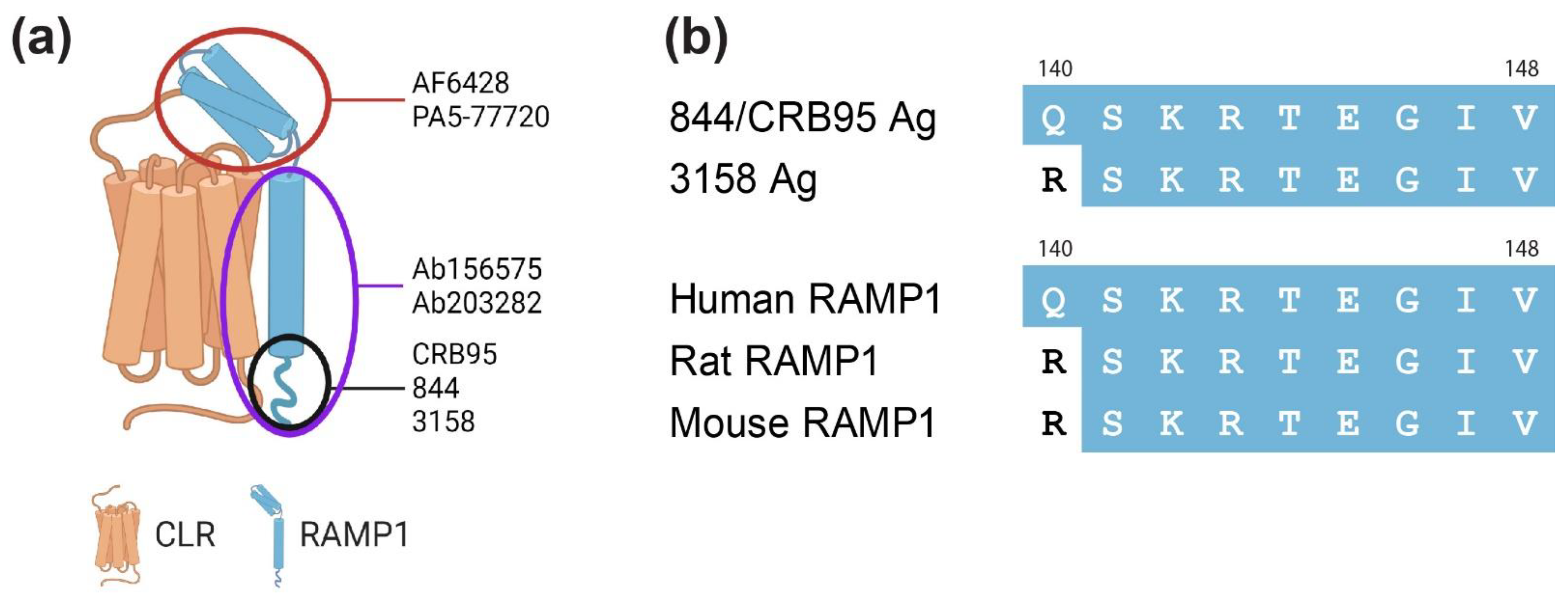Click the Q residue in the Human RAMP1 row
The height and width of the screenshot is (596, 1568).
pyautogui.click(x=1053, y=300)
